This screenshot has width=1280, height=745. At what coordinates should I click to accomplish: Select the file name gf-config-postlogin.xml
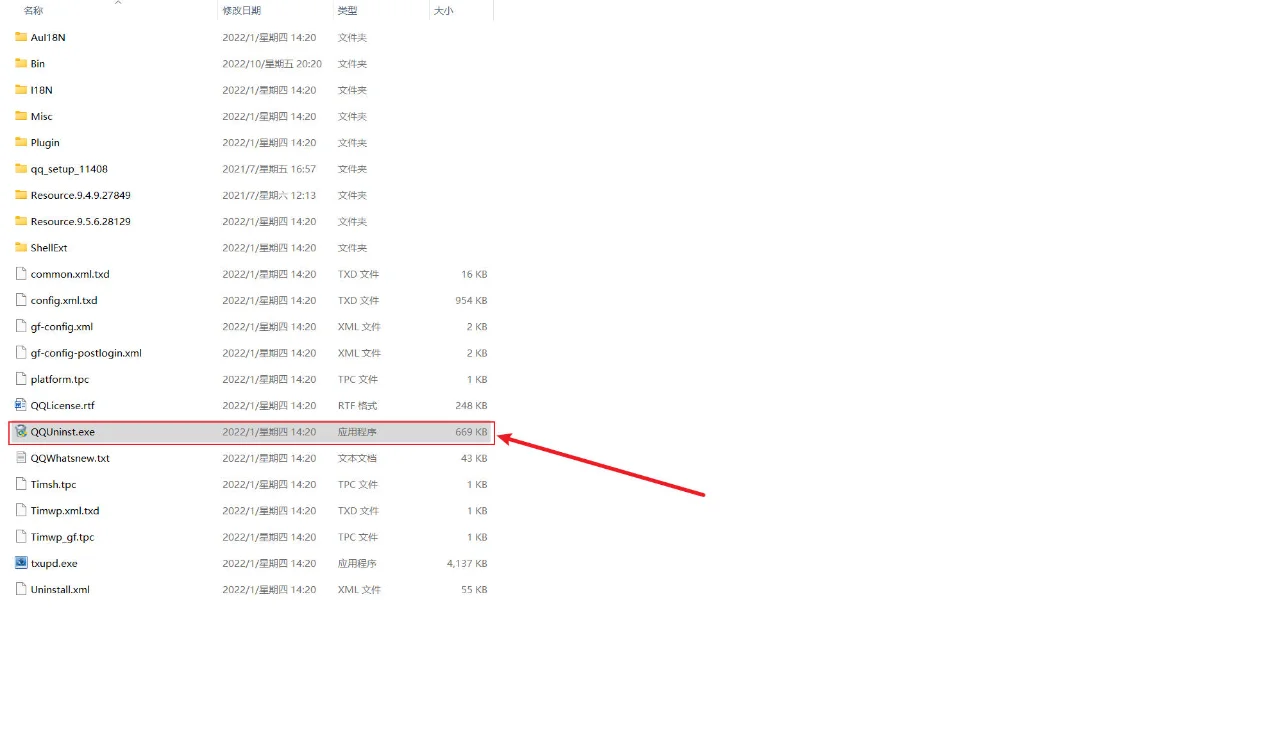coord(86,353)
